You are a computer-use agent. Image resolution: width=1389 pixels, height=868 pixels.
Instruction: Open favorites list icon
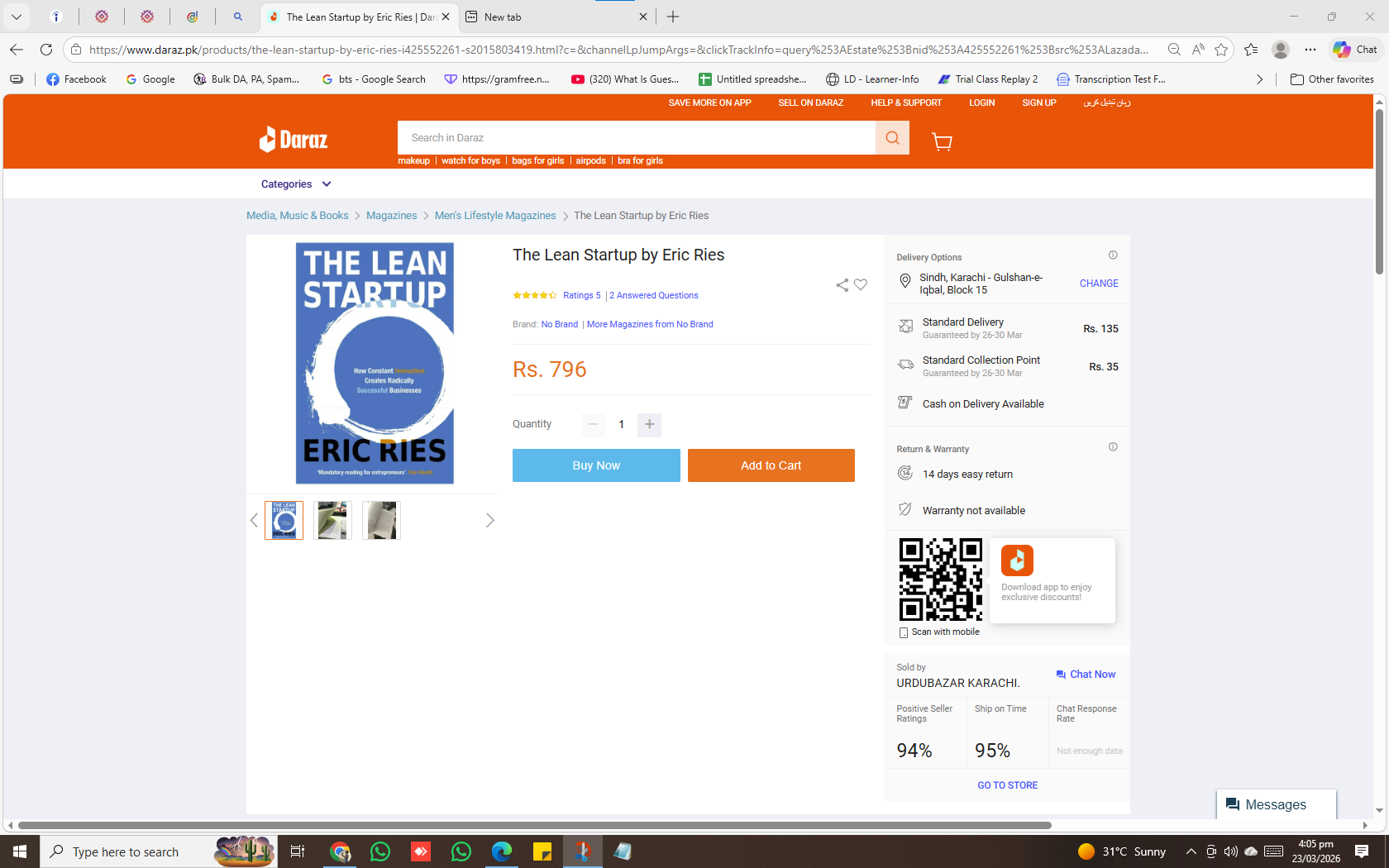[x=1251, y=50]
